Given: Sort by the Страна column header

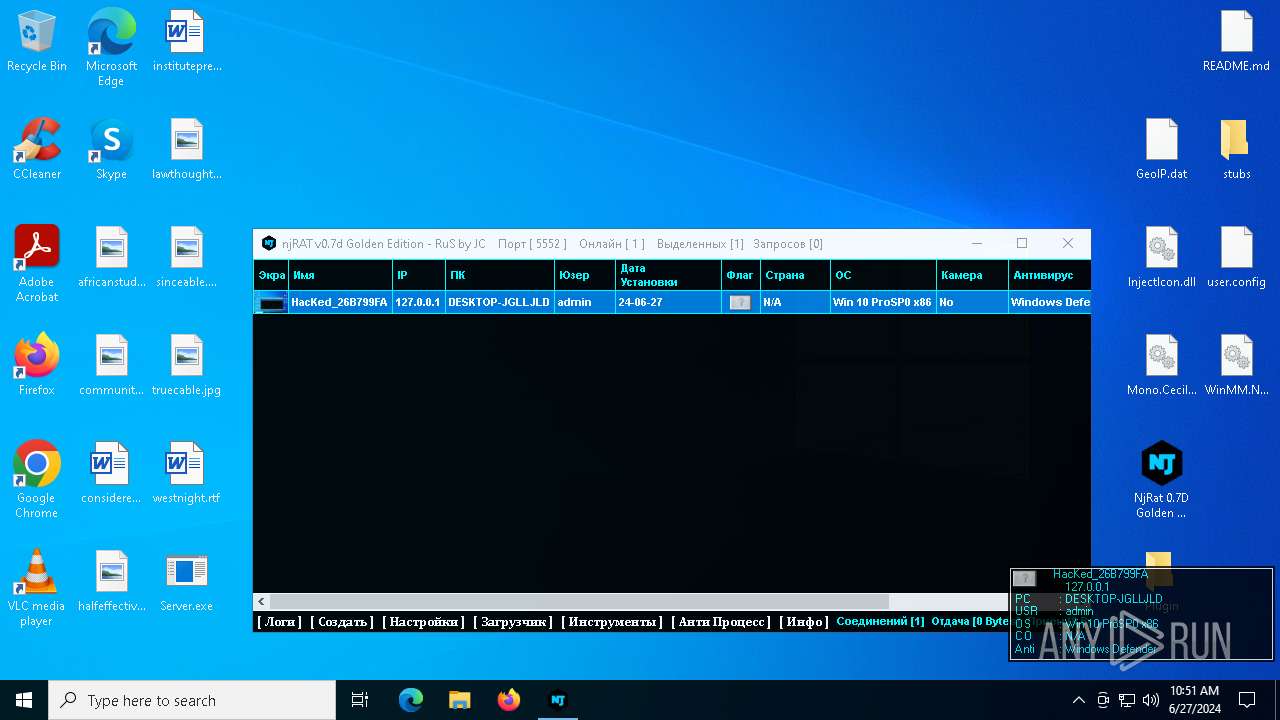Looking at the screenshot, I should (x=796, y=275).
